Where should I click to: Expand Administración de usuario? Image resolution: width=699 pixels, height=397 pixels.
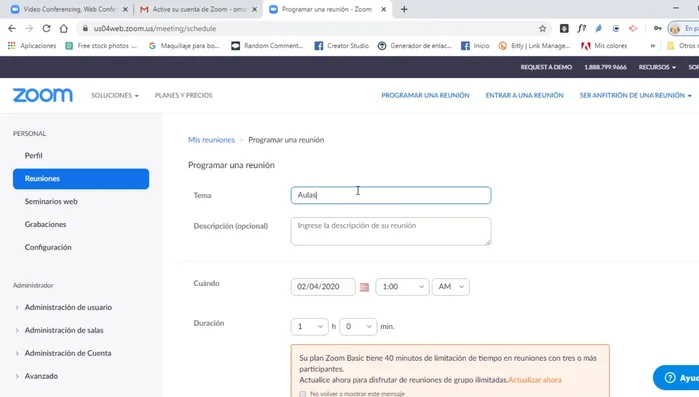click(x=68, y=307)
